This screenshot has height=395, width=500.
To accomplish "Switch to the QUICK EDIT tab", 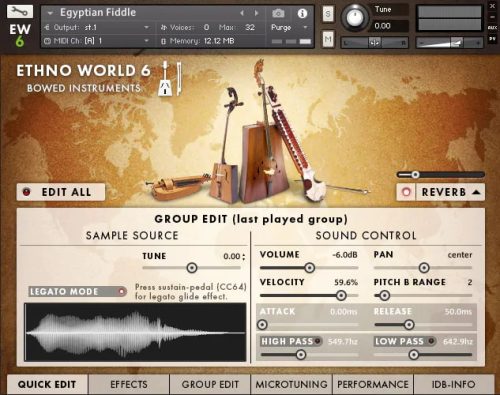I will (47, 384).
